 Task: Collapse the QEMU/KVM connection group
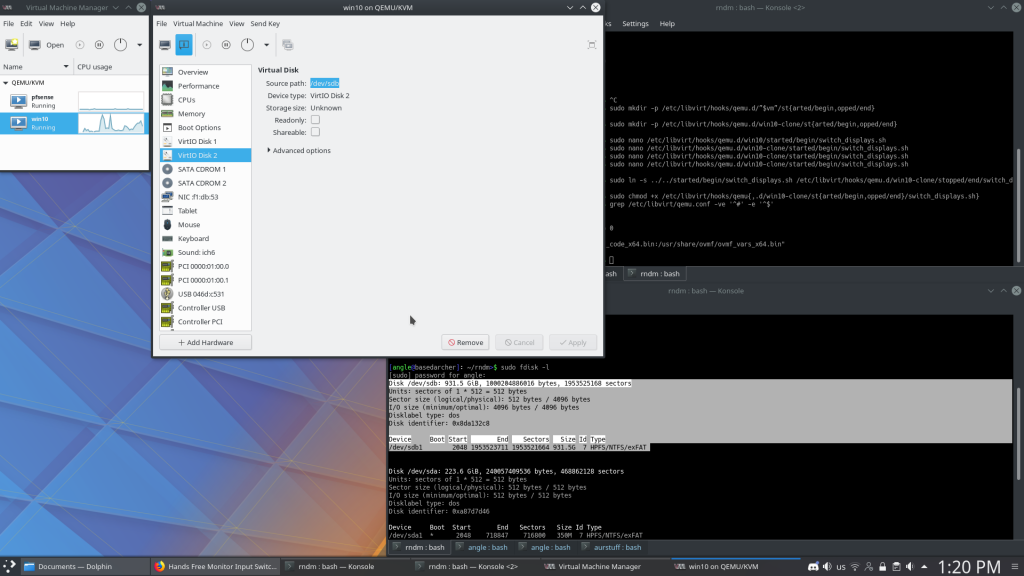(x=8, y=83)
